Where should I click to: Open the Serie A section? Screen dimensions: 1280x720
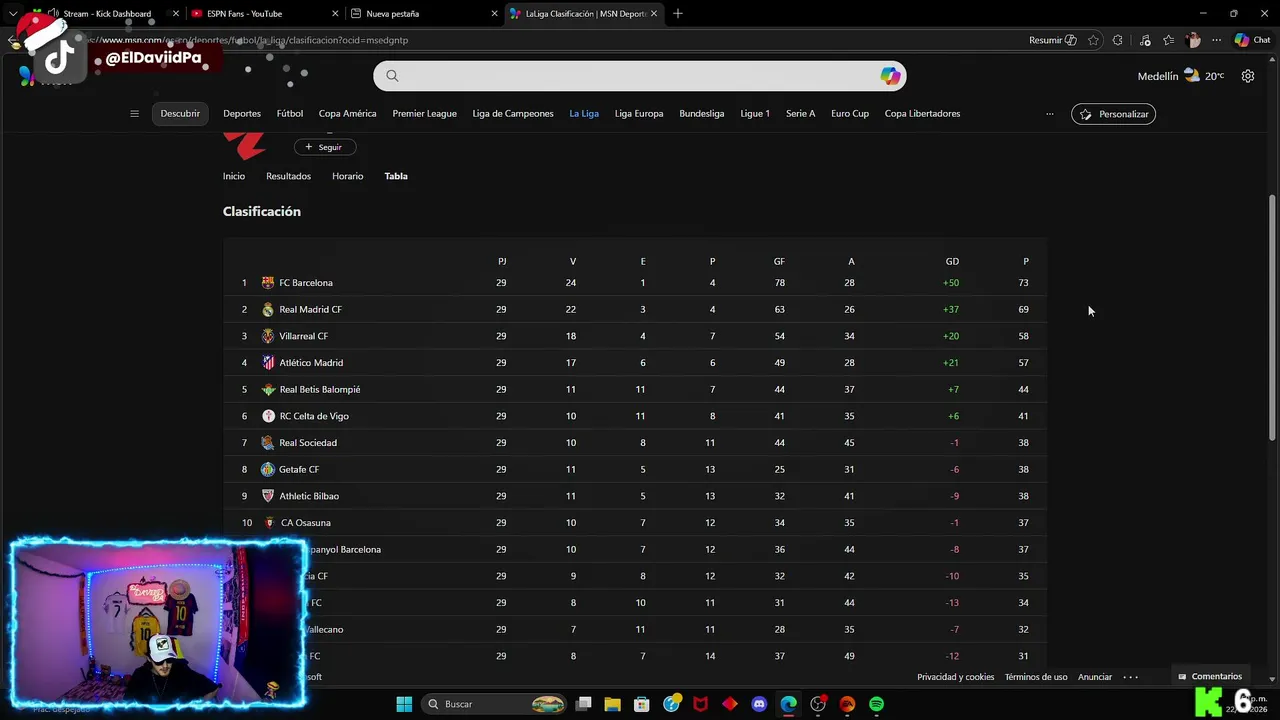(x=800, y=114)
